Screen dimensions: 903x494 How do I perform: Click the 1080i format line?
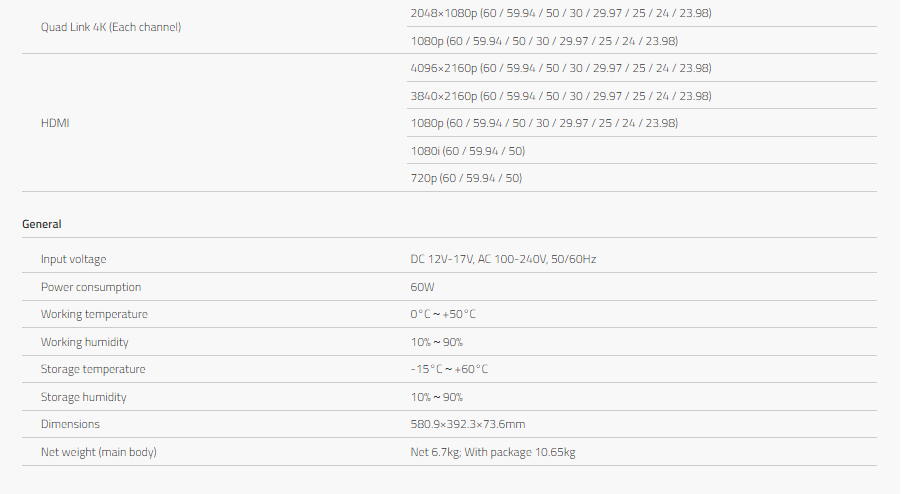[467, 151]
